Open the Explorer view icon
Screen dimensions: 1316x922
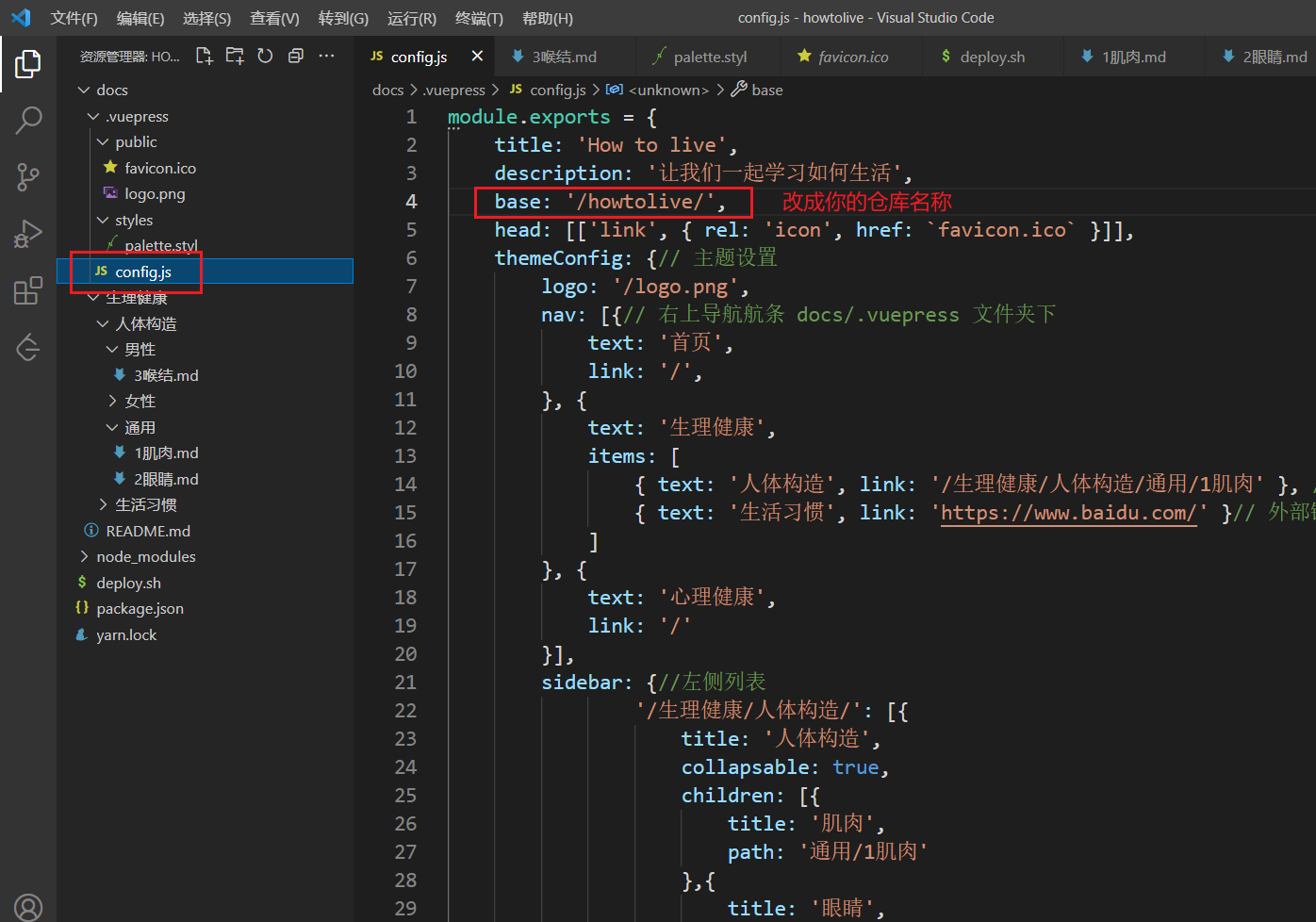click(27, 63)
